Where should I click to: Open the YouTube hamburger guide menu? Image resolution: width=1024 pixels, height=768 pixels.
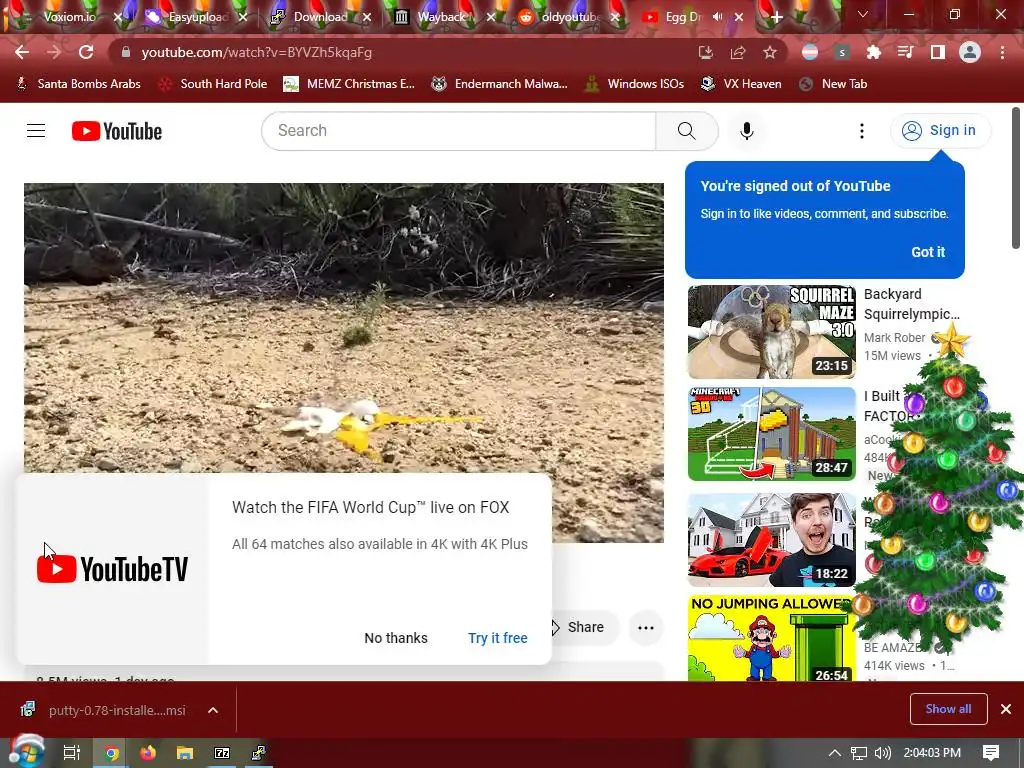click(36, 131)
